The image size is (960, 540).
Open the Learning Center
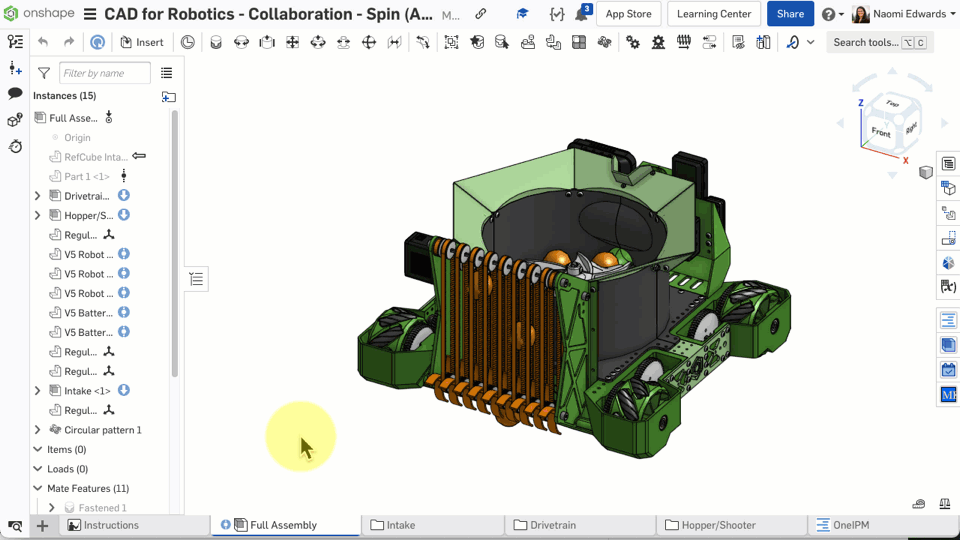click(x=713, y=14)
